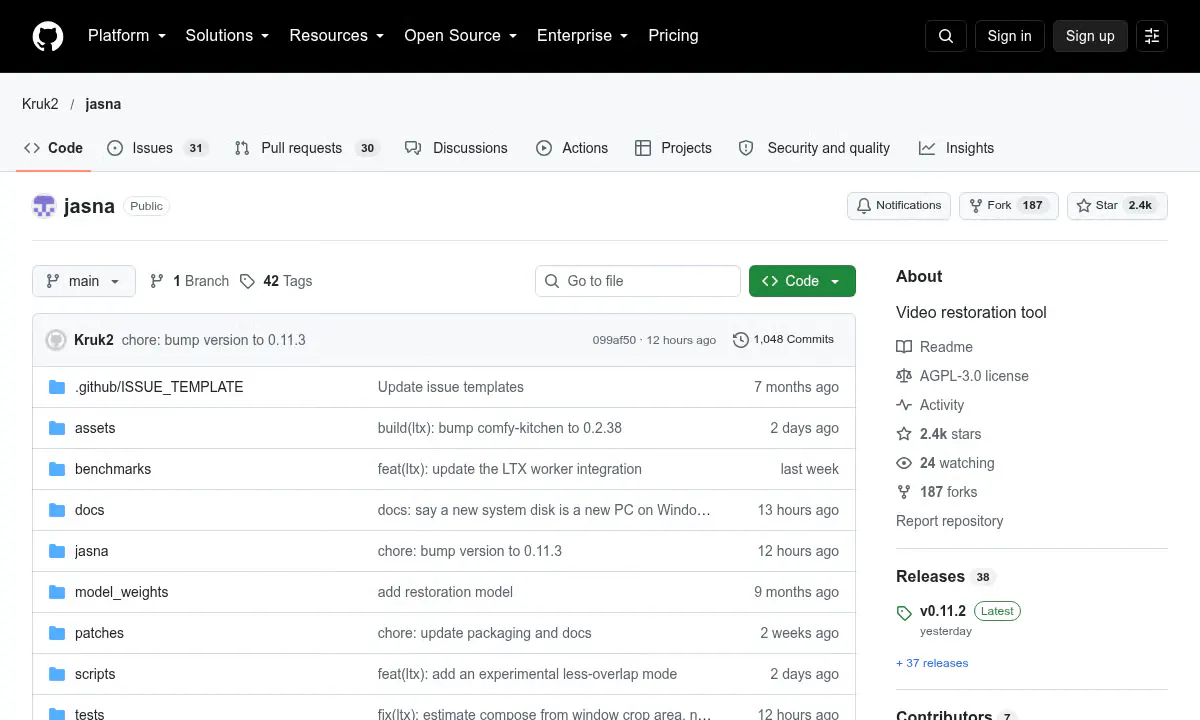Expand the green Code dropdown button
This screenshot has height=720, width=1200.
pyautogui.click(x=802, y=281)
